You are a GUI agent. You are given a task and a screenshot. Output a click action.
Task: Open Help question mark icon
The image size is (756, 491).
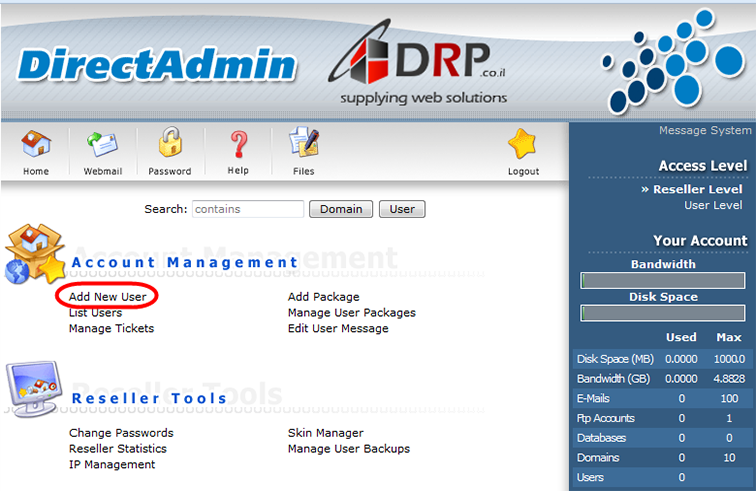tap(238, 146)
